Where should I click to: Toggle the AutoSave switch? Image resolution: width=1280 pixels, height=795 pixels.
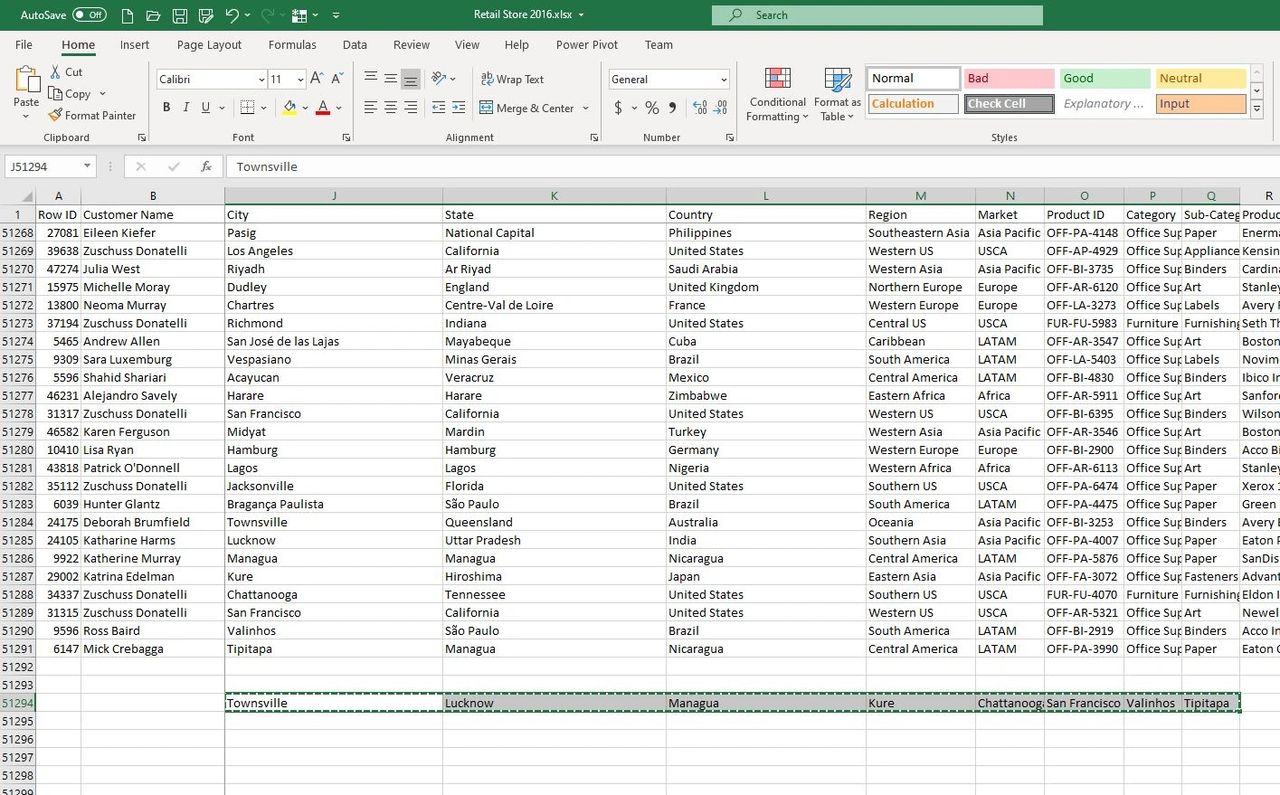89,15
